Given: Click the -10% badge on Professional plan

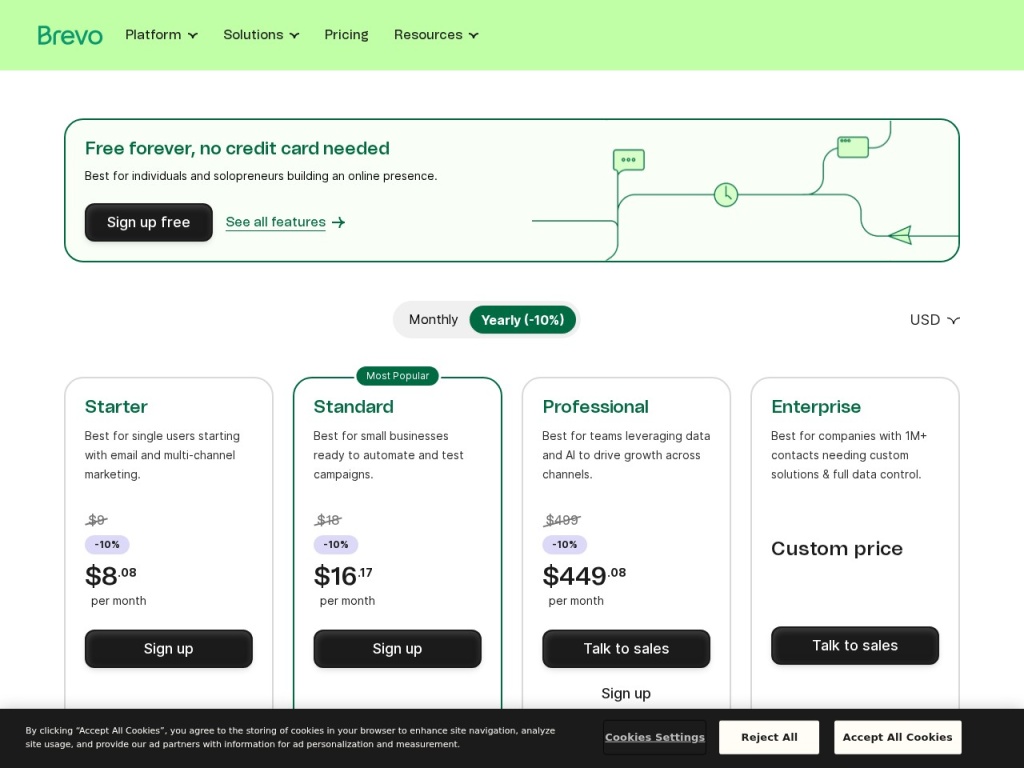Looking at the screenshot, I should pyautogui.click(x=565, y=545).
